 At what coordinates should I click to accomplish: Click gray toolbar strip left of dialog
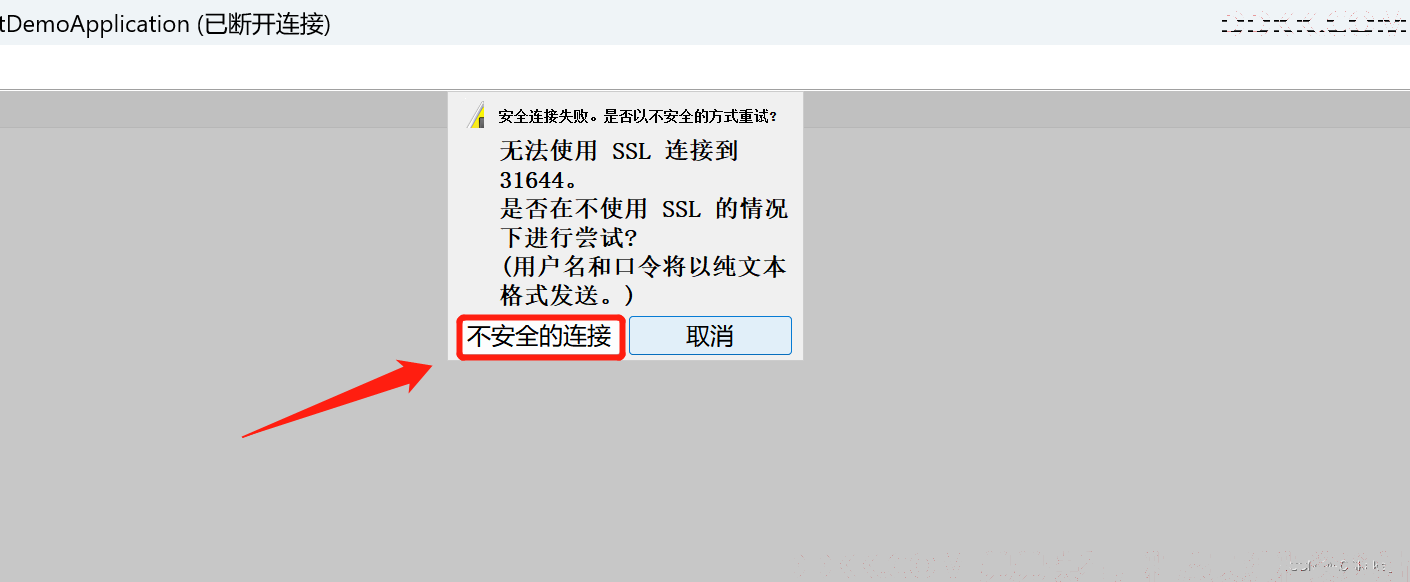click(223, 109)
